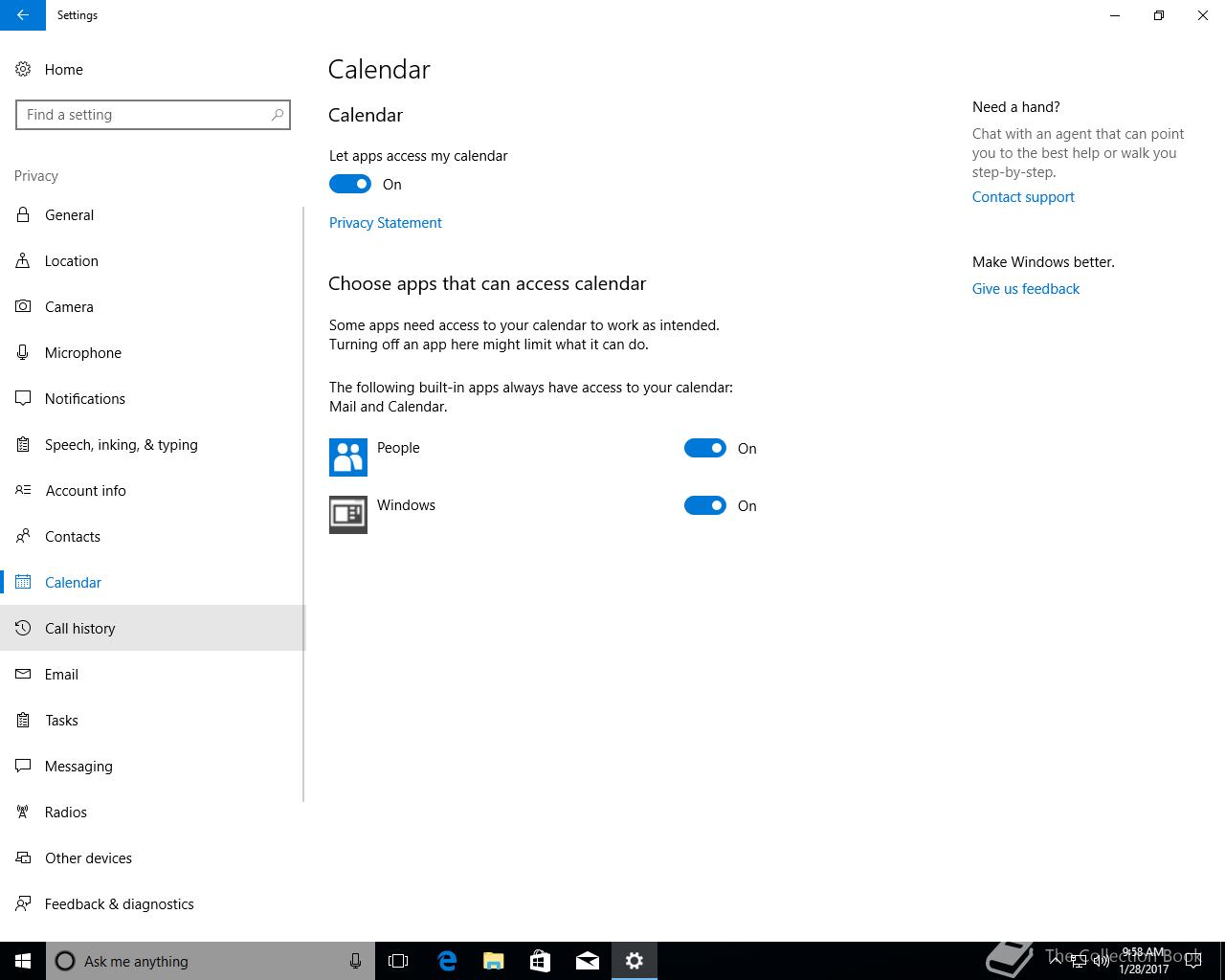This screenshot has width=1225, height=980.
Task: Open the Privacy Statement link
Action: pos(385,222)
